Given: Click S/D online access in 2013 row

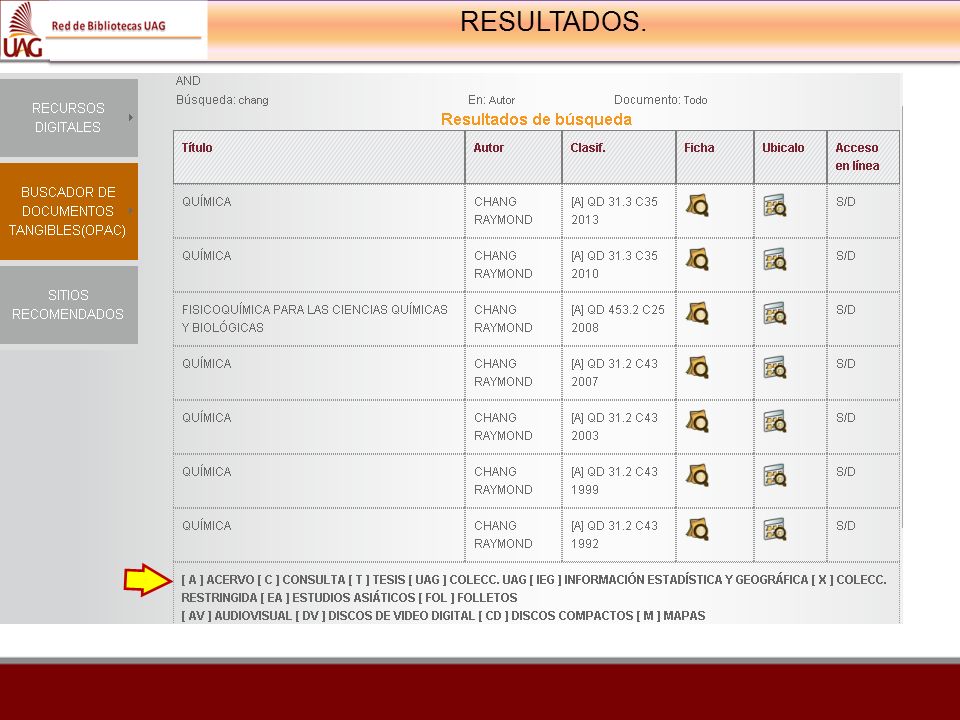Looking at the screenshot, I should (x=846, y=201).
